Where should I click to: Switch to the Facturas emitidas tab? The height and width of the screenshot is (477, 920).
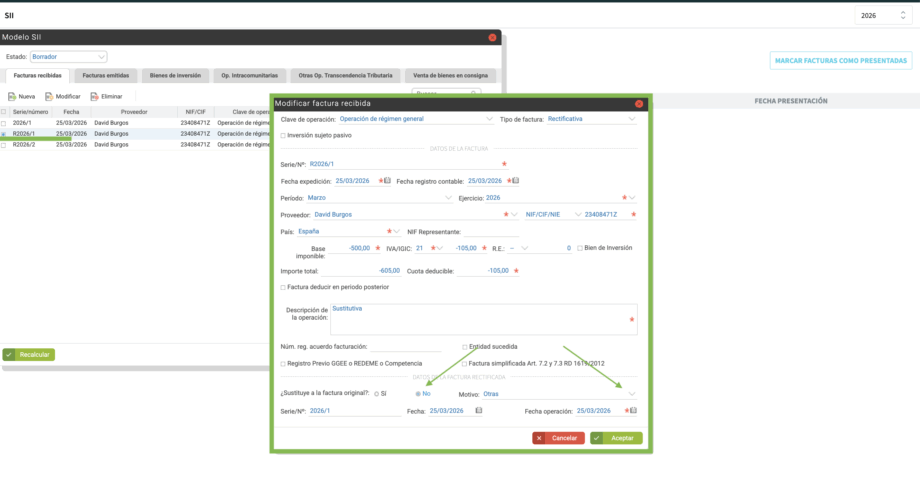pyautogui.click(x=105, y=75)
